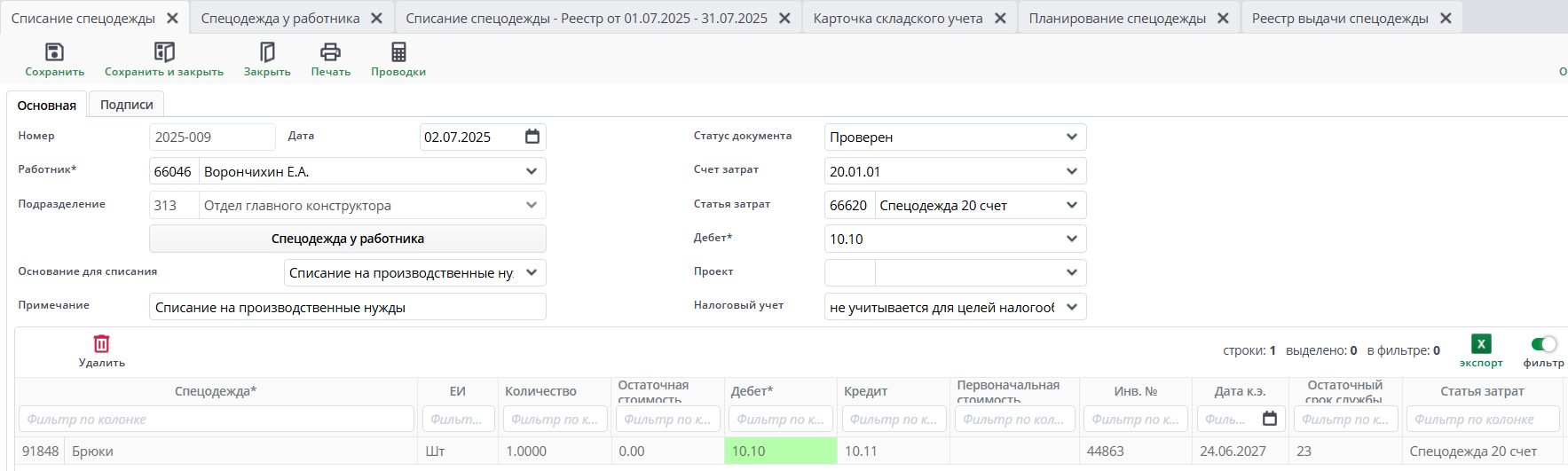
Task: Click Save and close (Сохранить и закрыть) icon
Action: coord(164,52)
